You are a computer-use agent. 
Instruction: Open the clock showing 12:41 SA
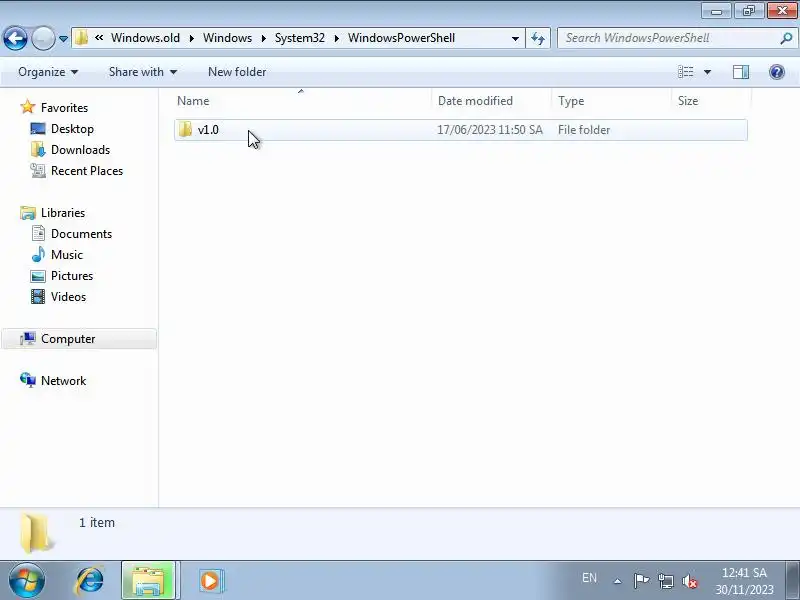pyautogui.click(x=744, y=581)
